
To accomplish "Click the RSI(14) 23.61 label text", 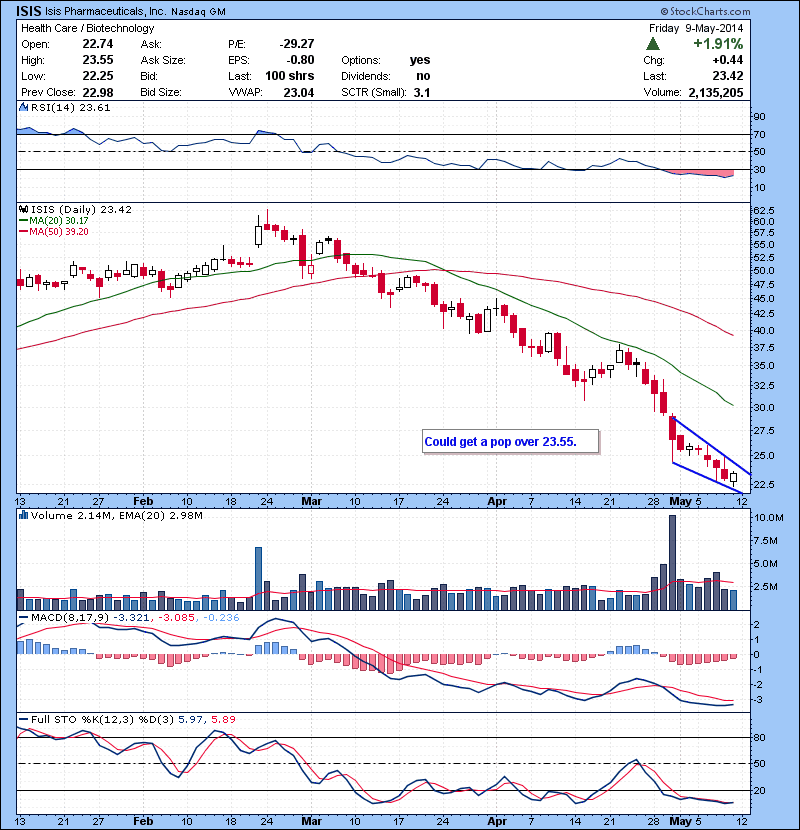I will (70, 107).
